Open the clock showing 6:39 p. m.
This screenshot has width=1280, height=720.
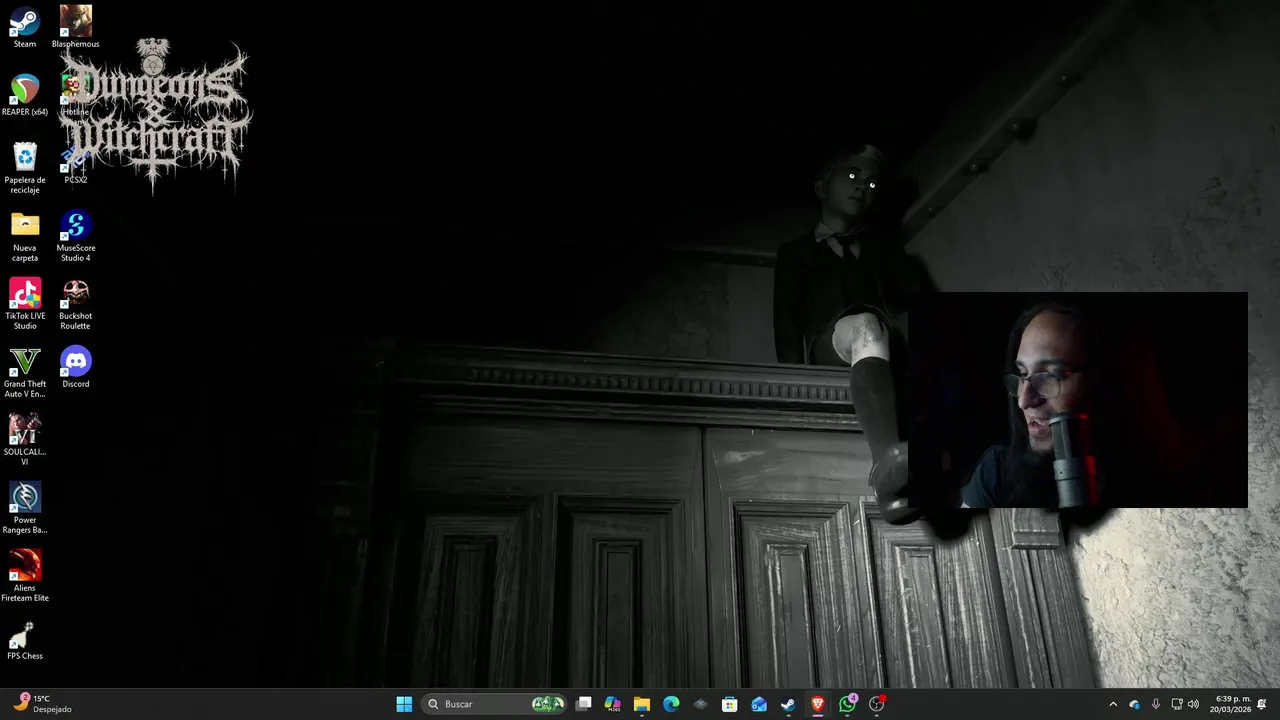[1230, 704]
